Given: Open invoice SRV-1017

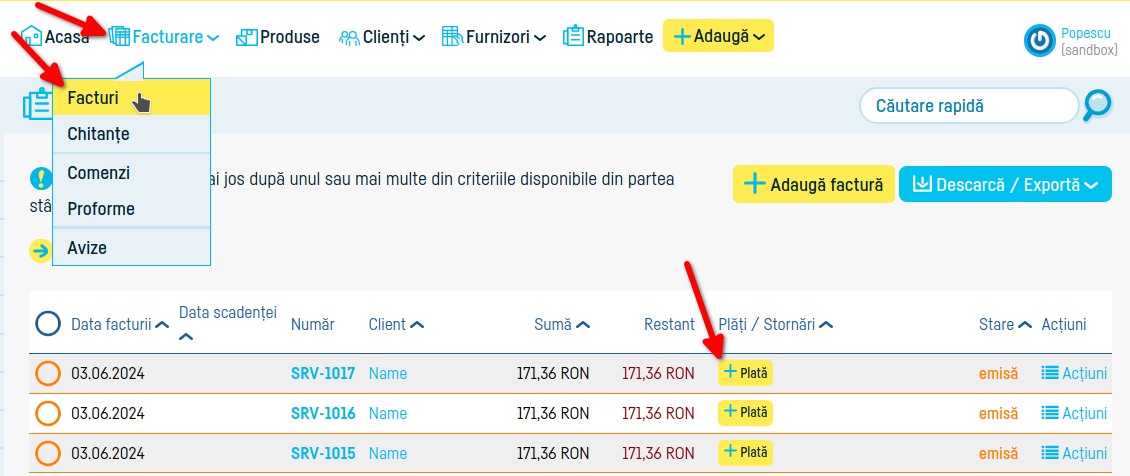Looking at the screenshot, I should point(323,373).
